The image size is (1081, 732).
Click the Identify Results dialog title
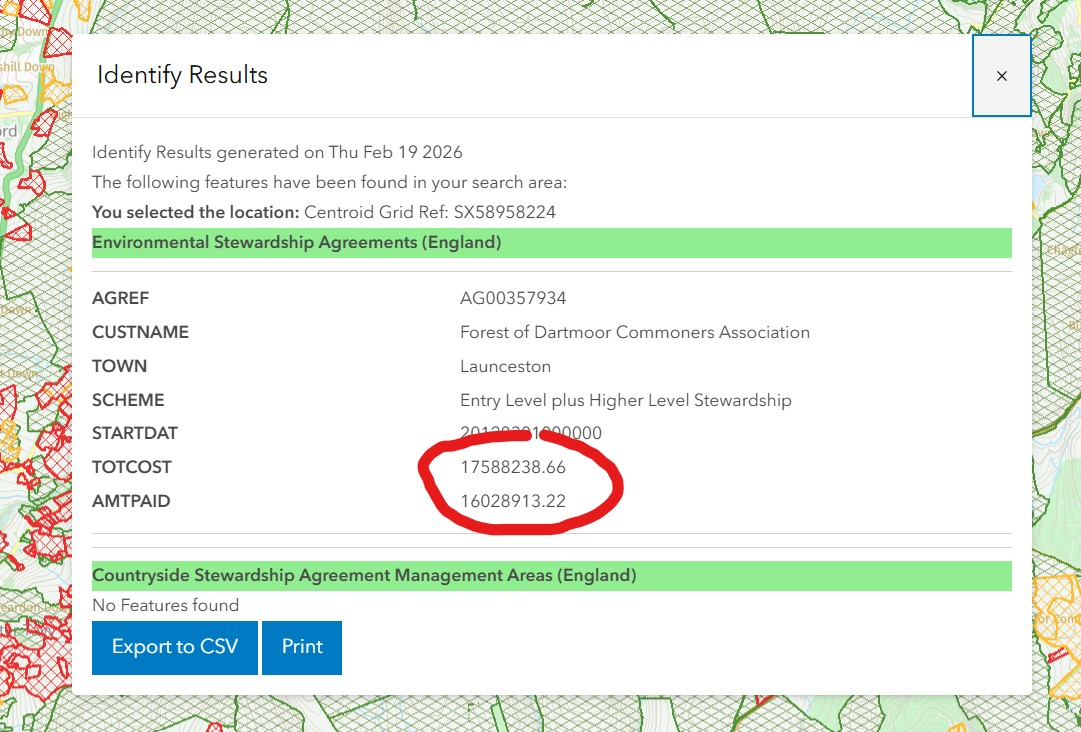[x=182, y=75]
